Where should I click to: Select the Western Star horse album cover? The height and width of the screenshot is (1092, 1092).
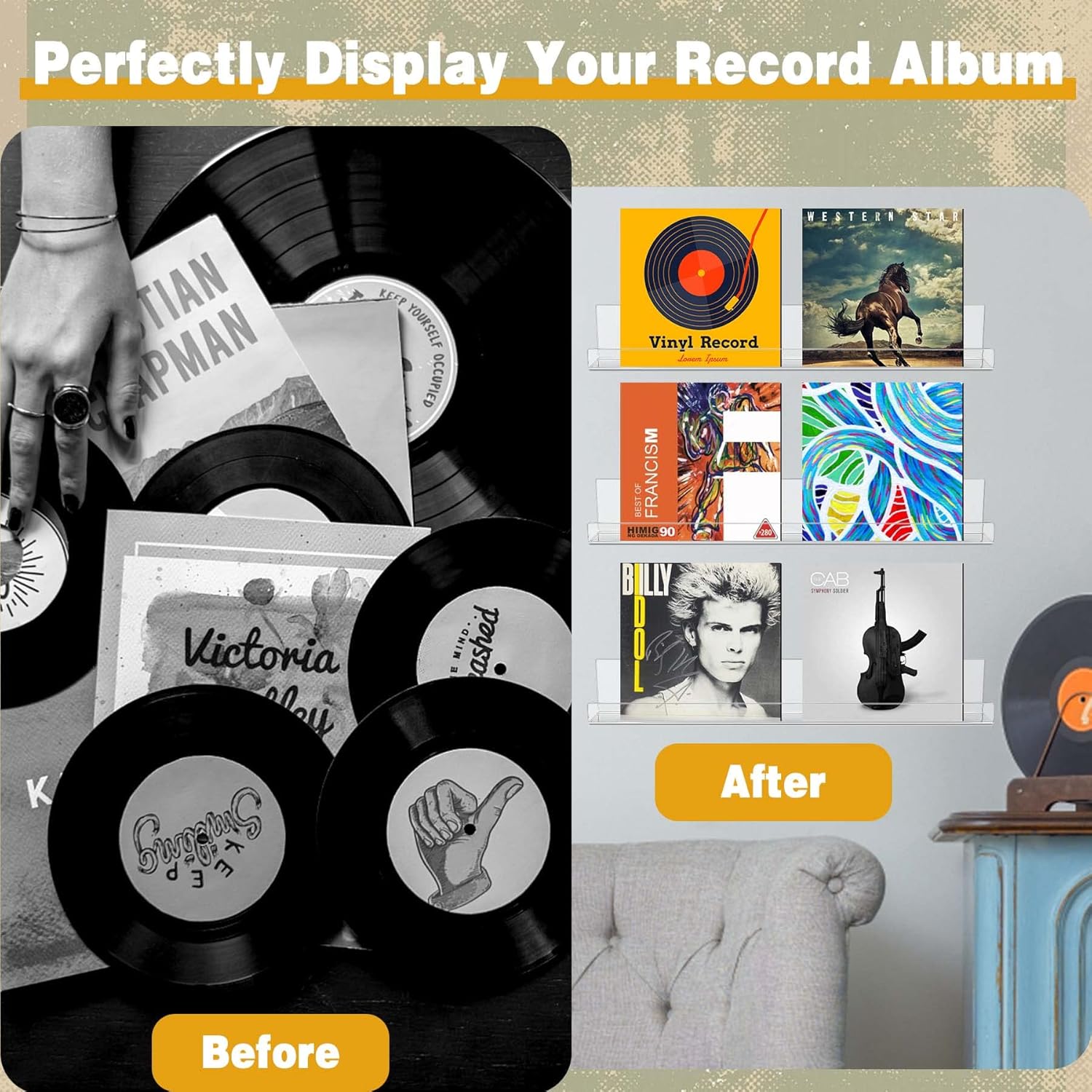[882, 287]
